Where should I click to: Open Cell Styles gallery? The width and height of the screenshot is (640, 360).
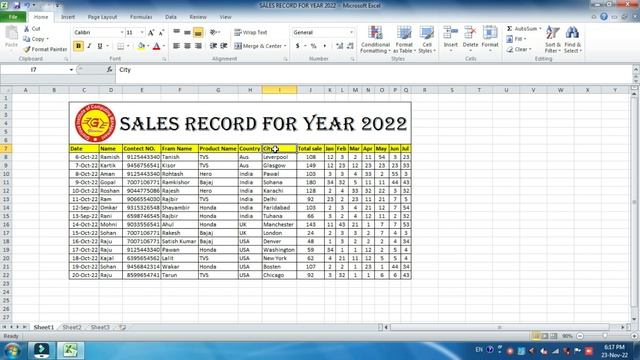point(427,39)
